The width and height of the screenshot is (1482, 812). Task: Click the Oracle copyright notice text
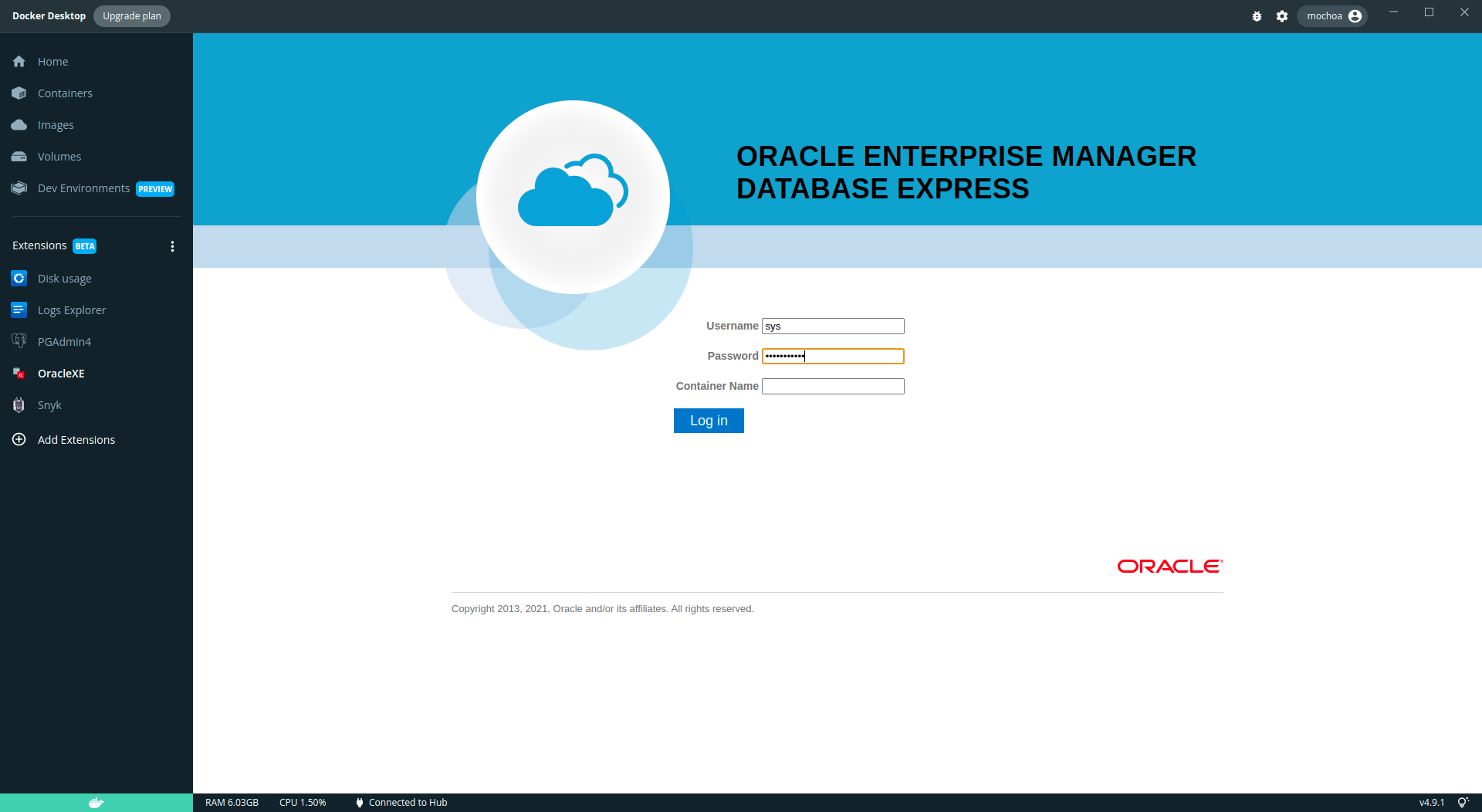coord(603,609)
